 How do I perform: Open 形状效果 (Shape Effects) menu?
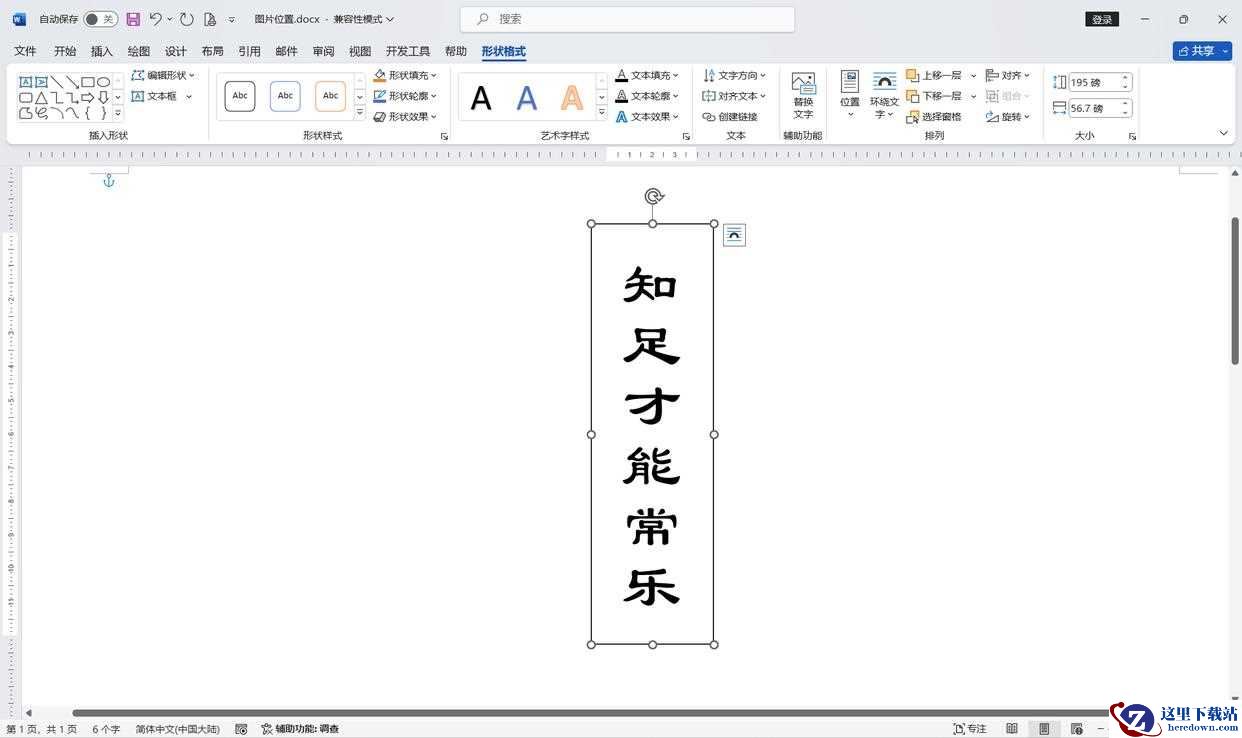405,117
